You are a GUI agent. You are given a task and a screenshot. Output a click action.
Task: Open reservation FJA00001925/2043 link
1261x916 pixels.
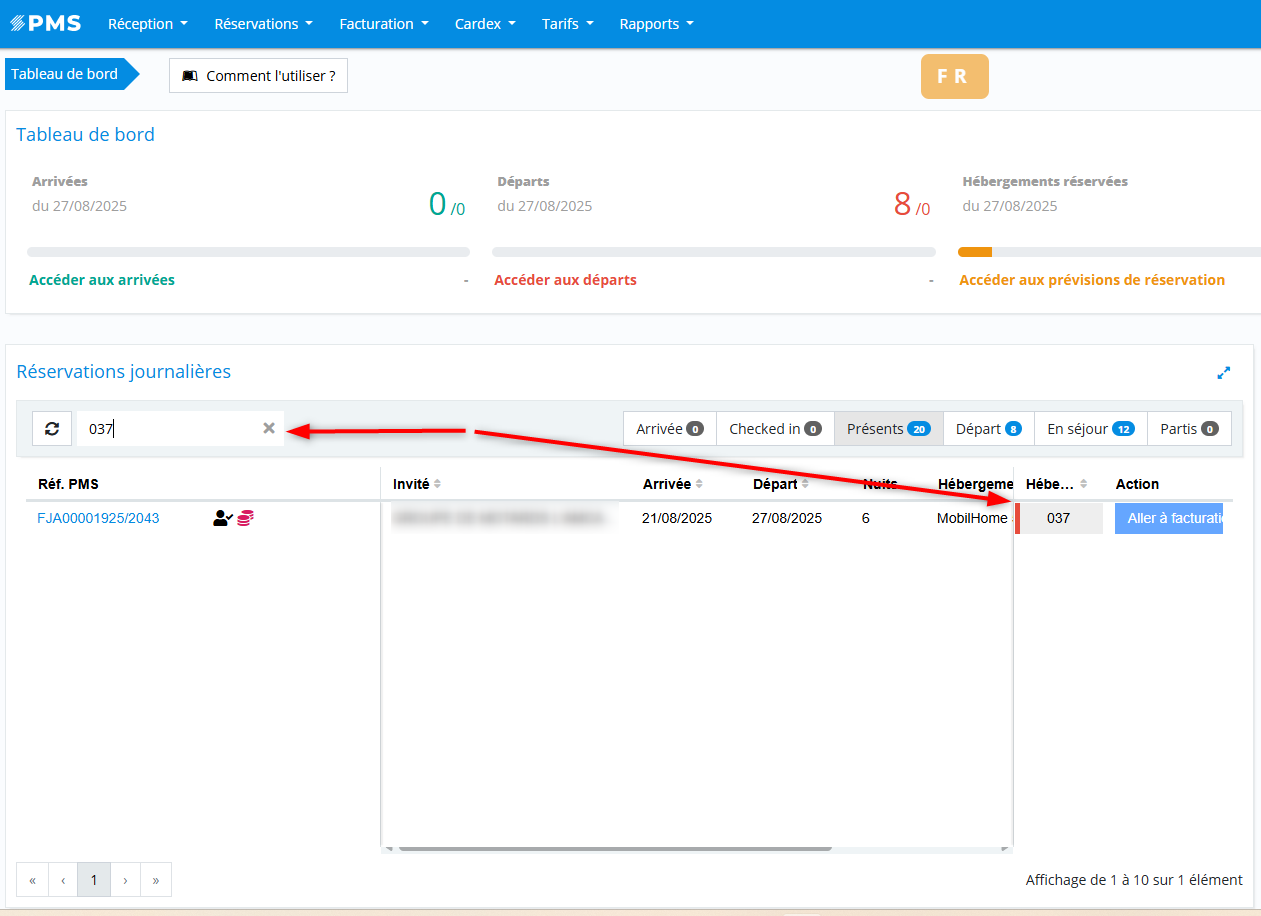click(98, 518)
